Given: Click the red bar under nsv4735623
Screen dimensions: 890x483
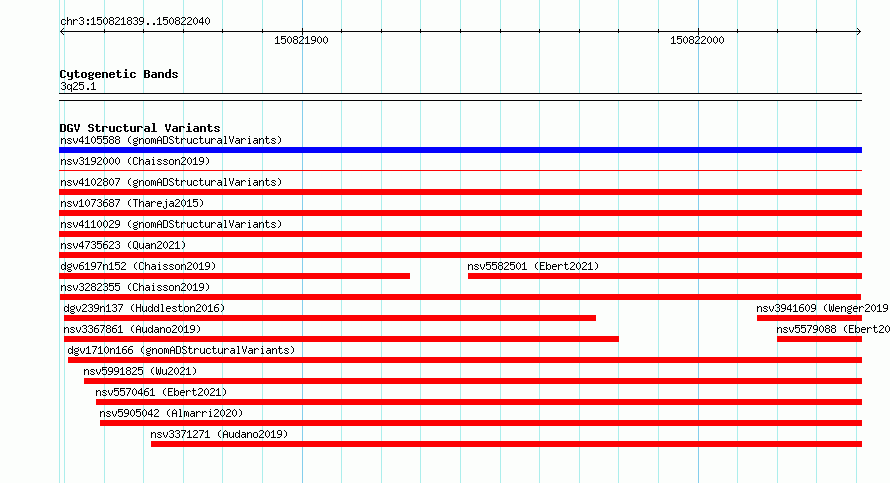Looking at the screenshot, I should point(460,255).
